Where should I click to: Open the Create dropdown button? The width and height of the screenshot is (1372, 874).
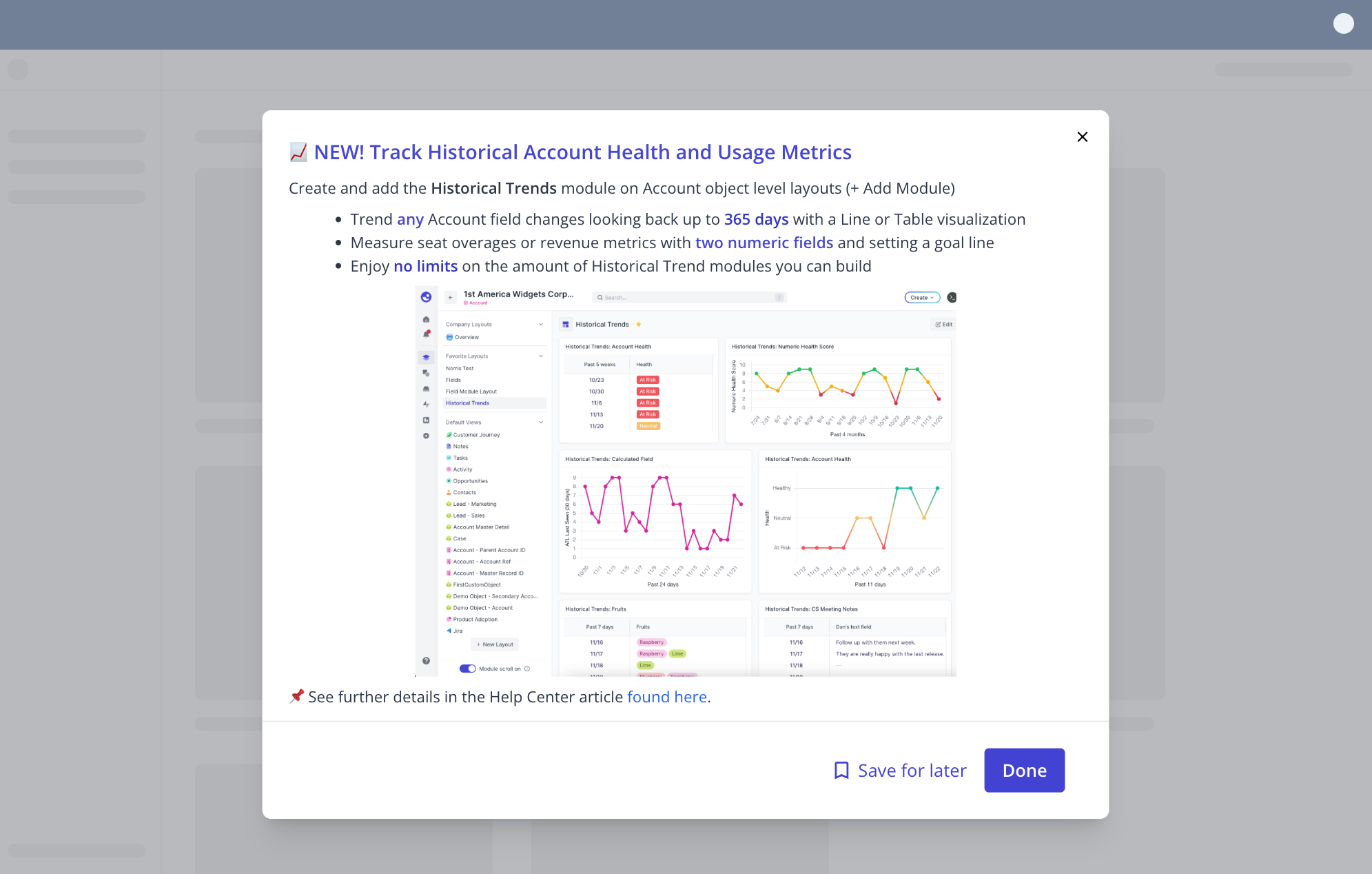tap(922, 298)
